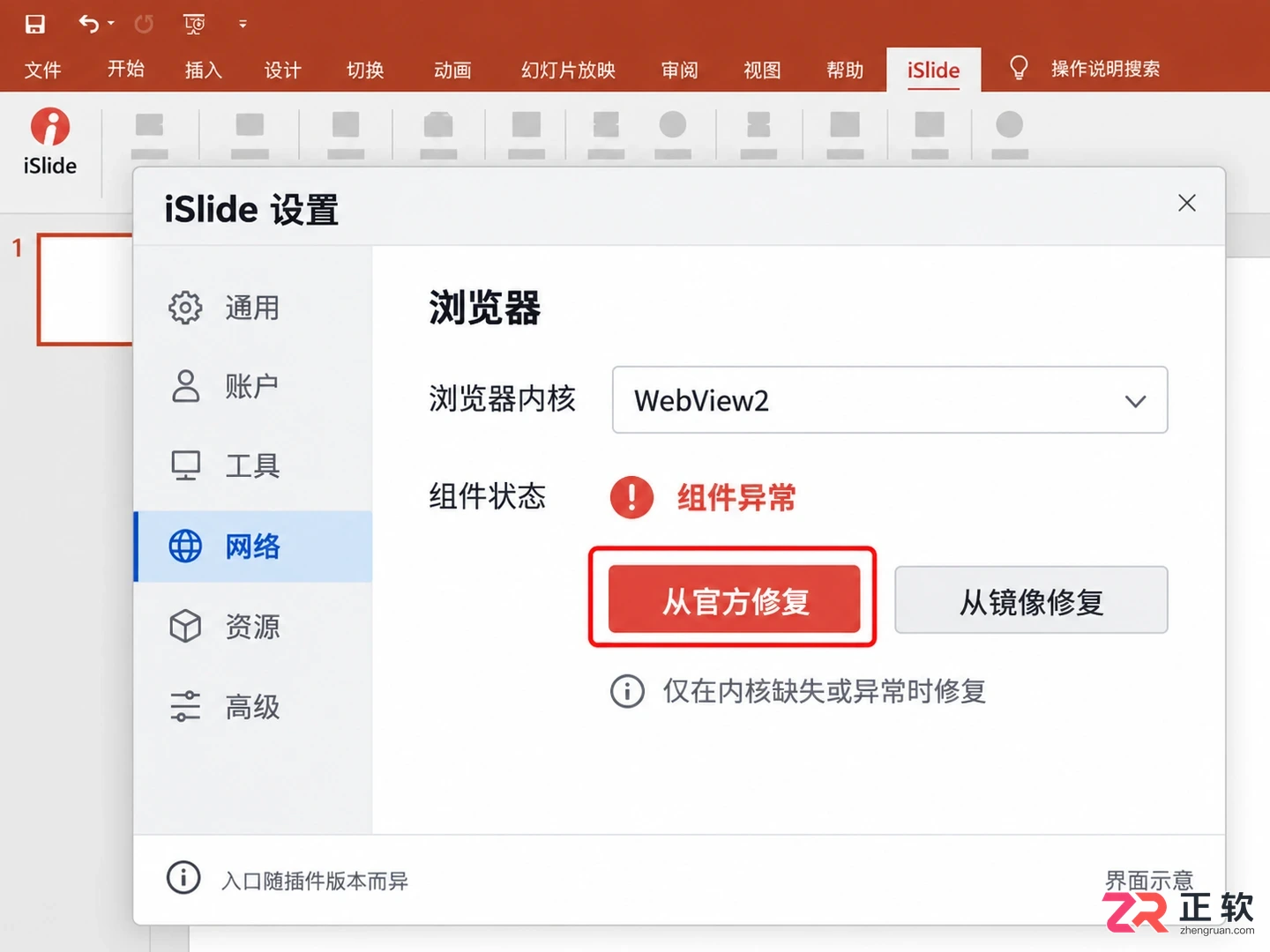Click the 从镜像修复 button
This screenshot has height=952, width=1270.
[x=1031, y=600]
